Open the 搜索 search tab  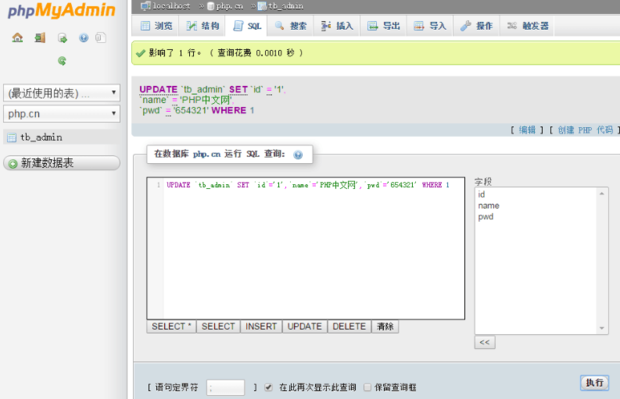[x=290, y=26]
